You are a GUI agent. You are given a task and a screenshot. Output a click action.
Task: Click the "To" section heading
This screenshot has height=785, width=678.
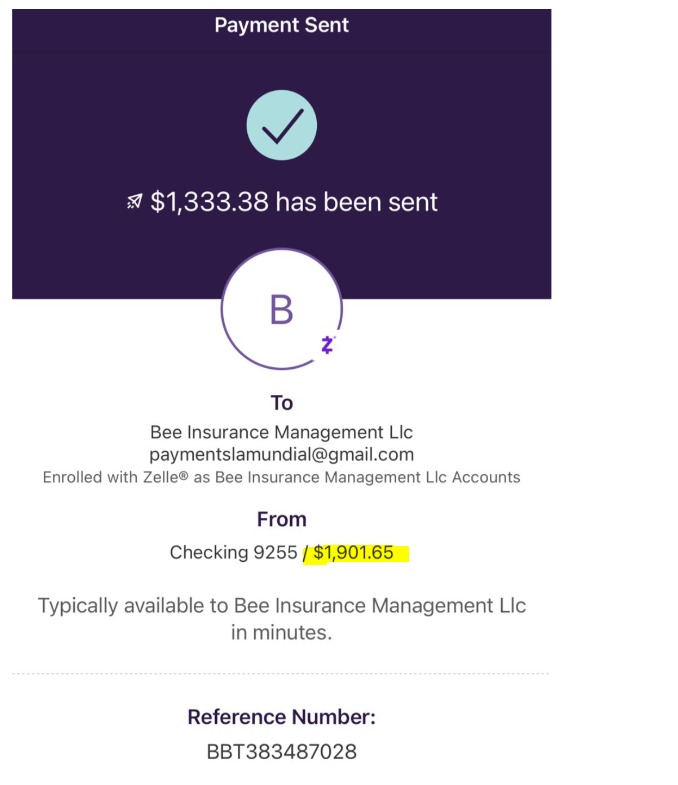281,403
